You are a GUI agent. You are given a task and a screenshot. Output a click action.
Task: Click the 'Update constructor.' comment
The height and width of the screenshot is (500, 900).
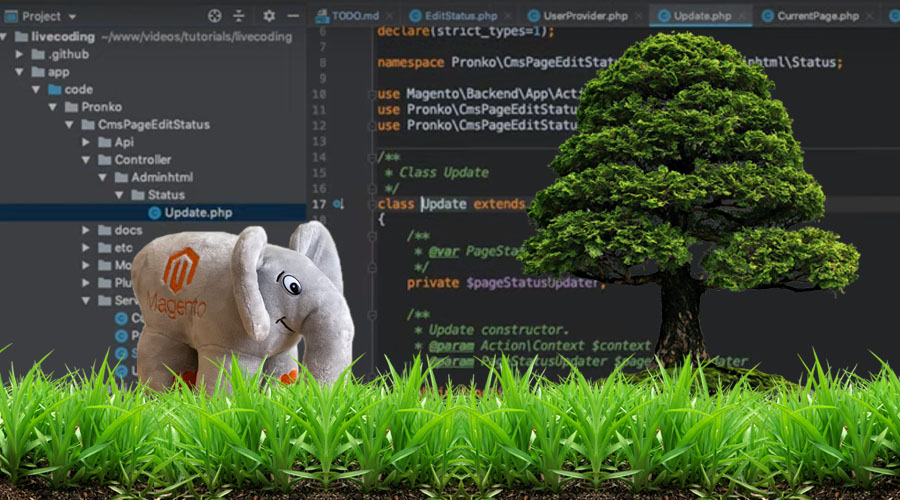[x=498, y=330]
